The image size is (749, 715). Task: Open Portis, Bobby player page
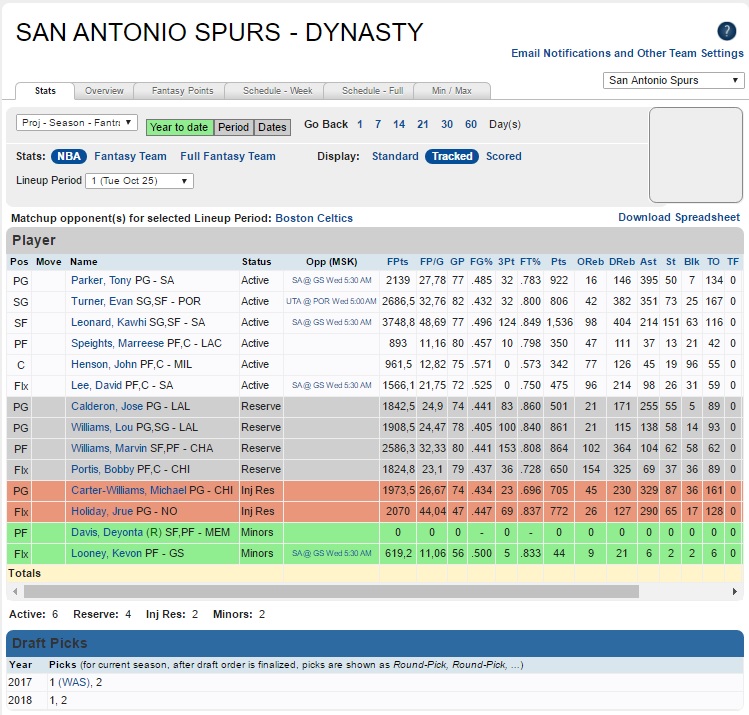103,470
